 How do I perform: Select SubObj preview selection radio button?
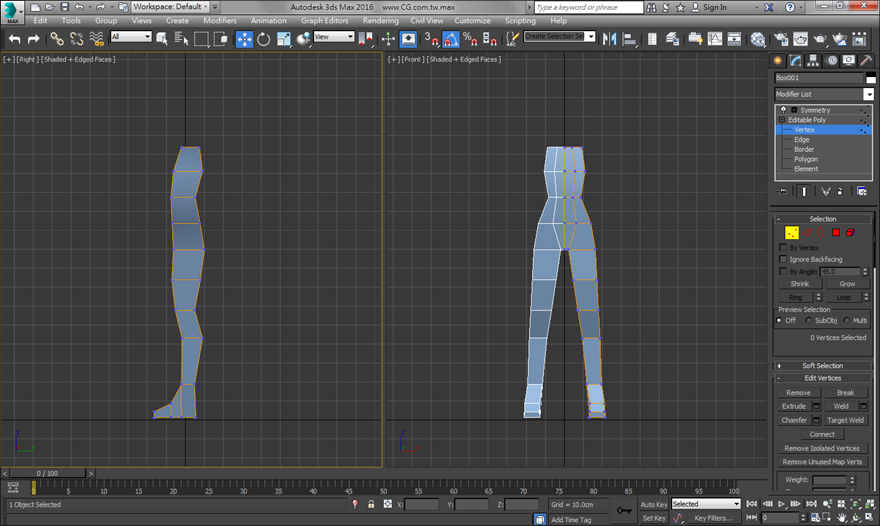point(809,320)
